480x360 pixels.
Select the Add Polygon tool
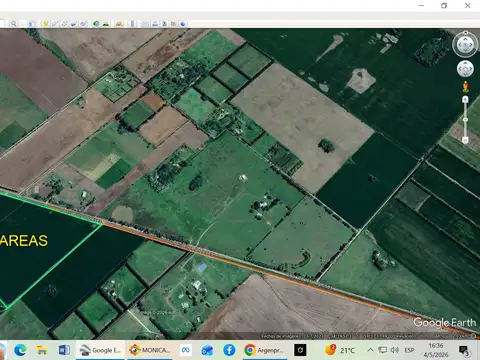[55, 24]
